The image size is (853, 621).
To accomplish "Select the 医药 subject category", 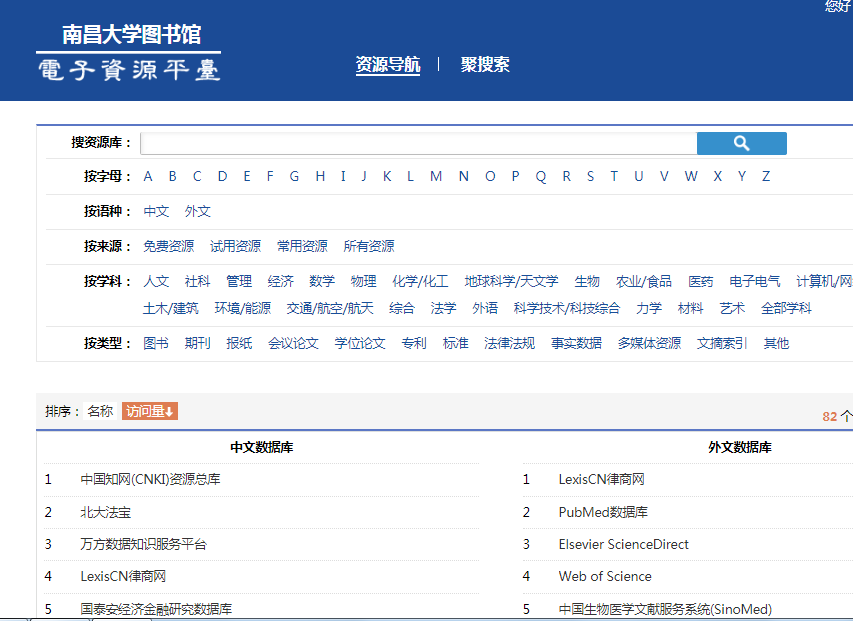I will pos(700,280).
